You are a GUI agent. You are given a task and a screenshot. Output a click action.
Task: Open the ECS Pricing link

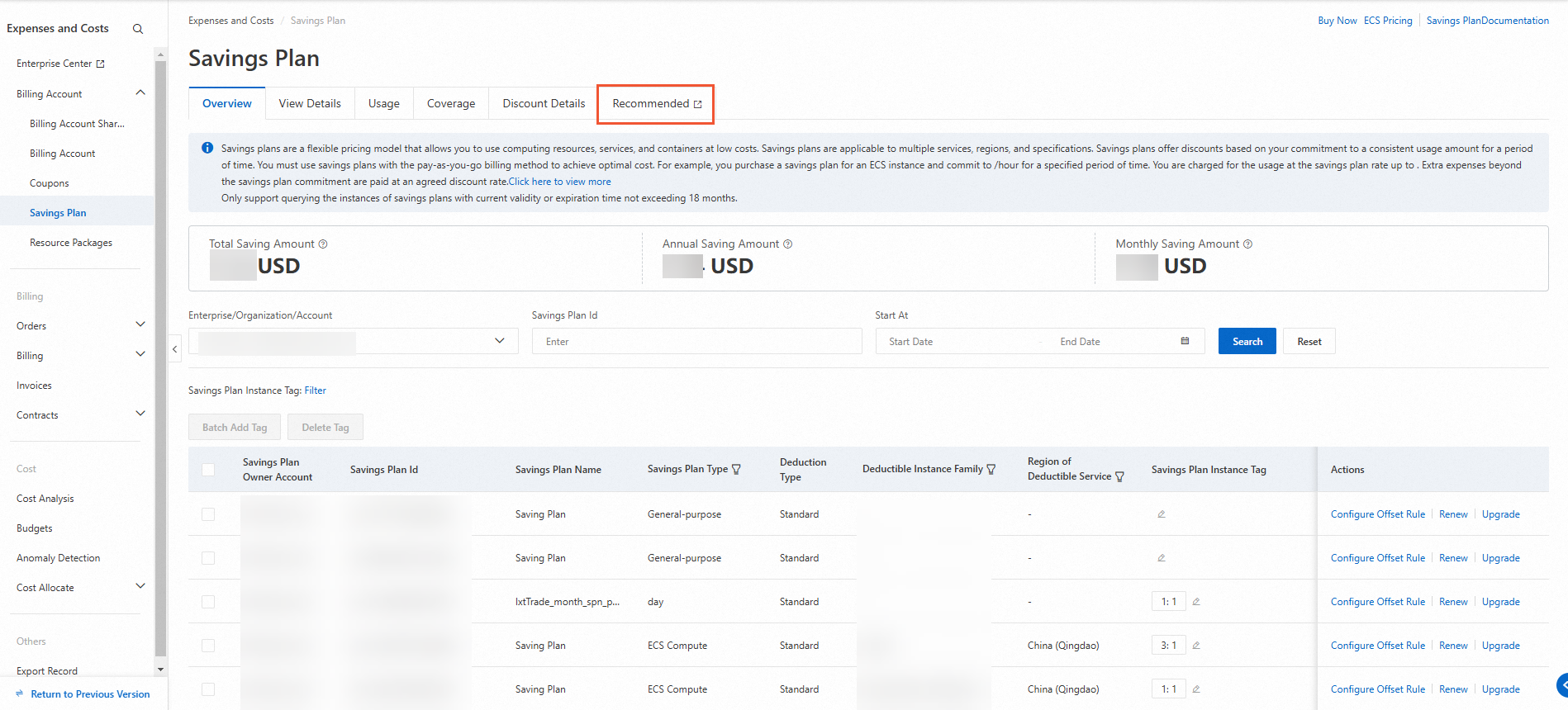(1388, 21)
